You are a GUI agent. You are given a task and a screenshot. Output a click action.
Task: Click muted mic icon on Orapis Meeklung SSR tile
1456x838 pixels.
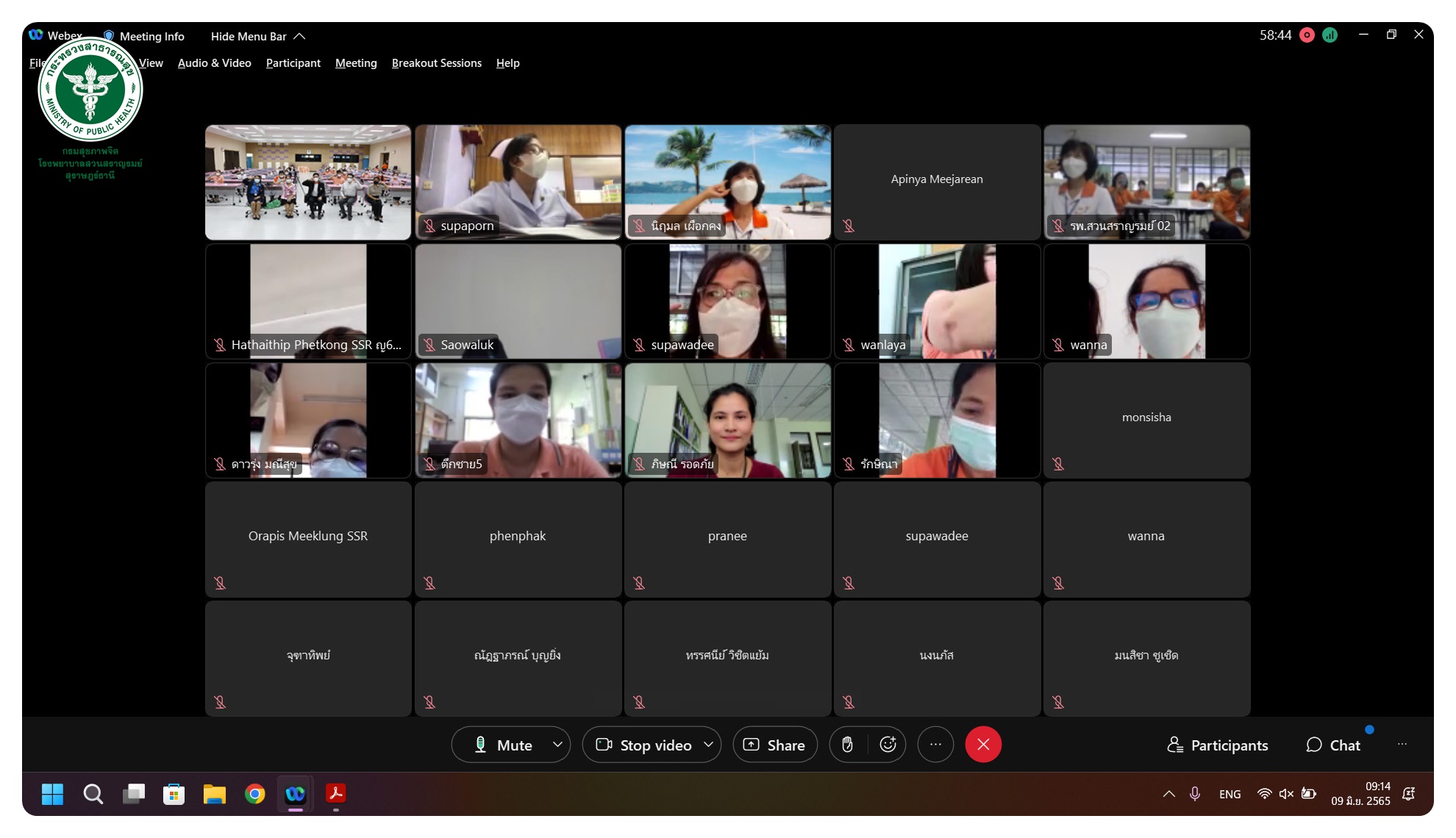pyautogui.click(x=220, y=583)
